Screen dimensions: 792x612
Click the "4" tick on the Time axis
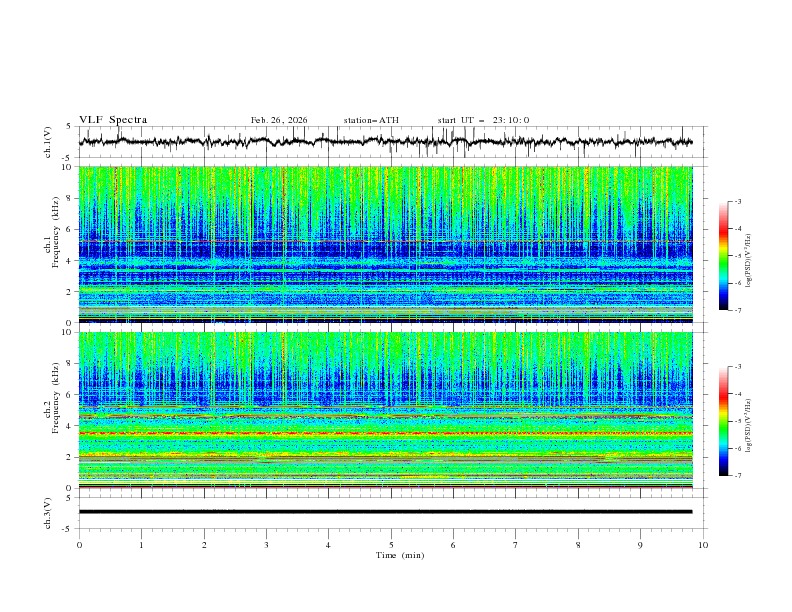point(328,545)
